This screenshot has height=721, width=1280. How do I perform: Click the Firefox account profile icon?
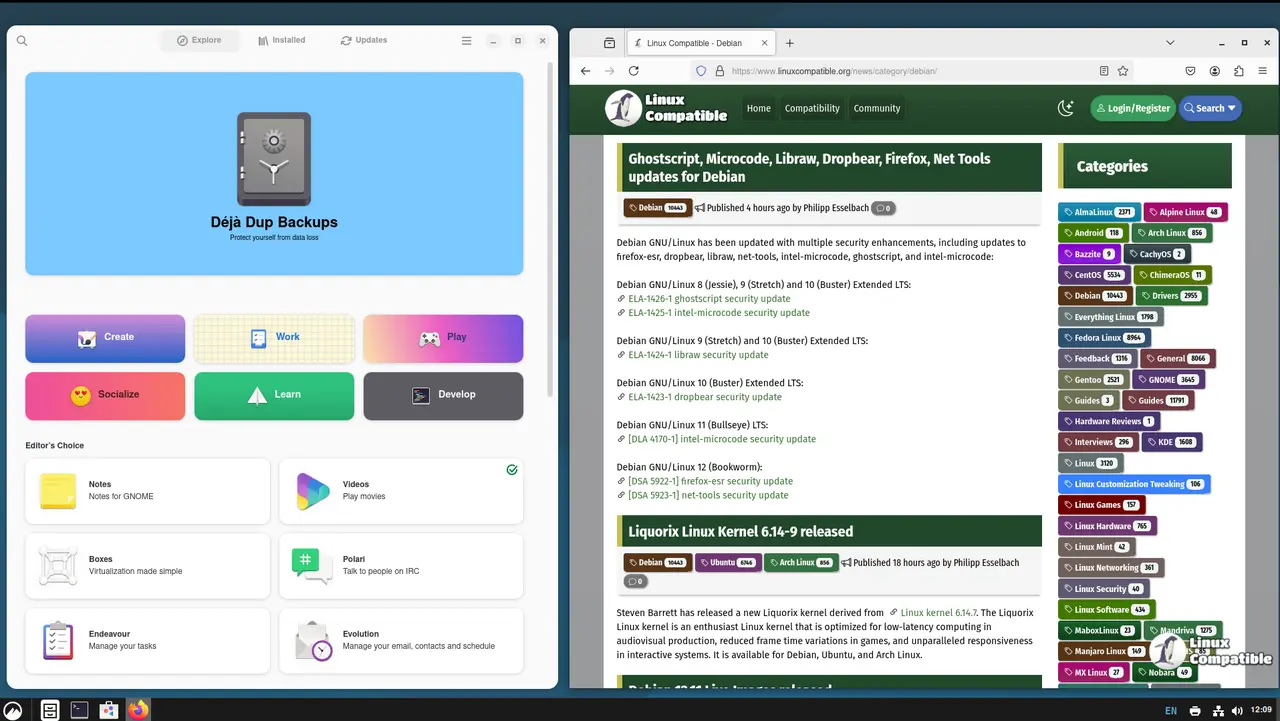(x=1215, y=71)
